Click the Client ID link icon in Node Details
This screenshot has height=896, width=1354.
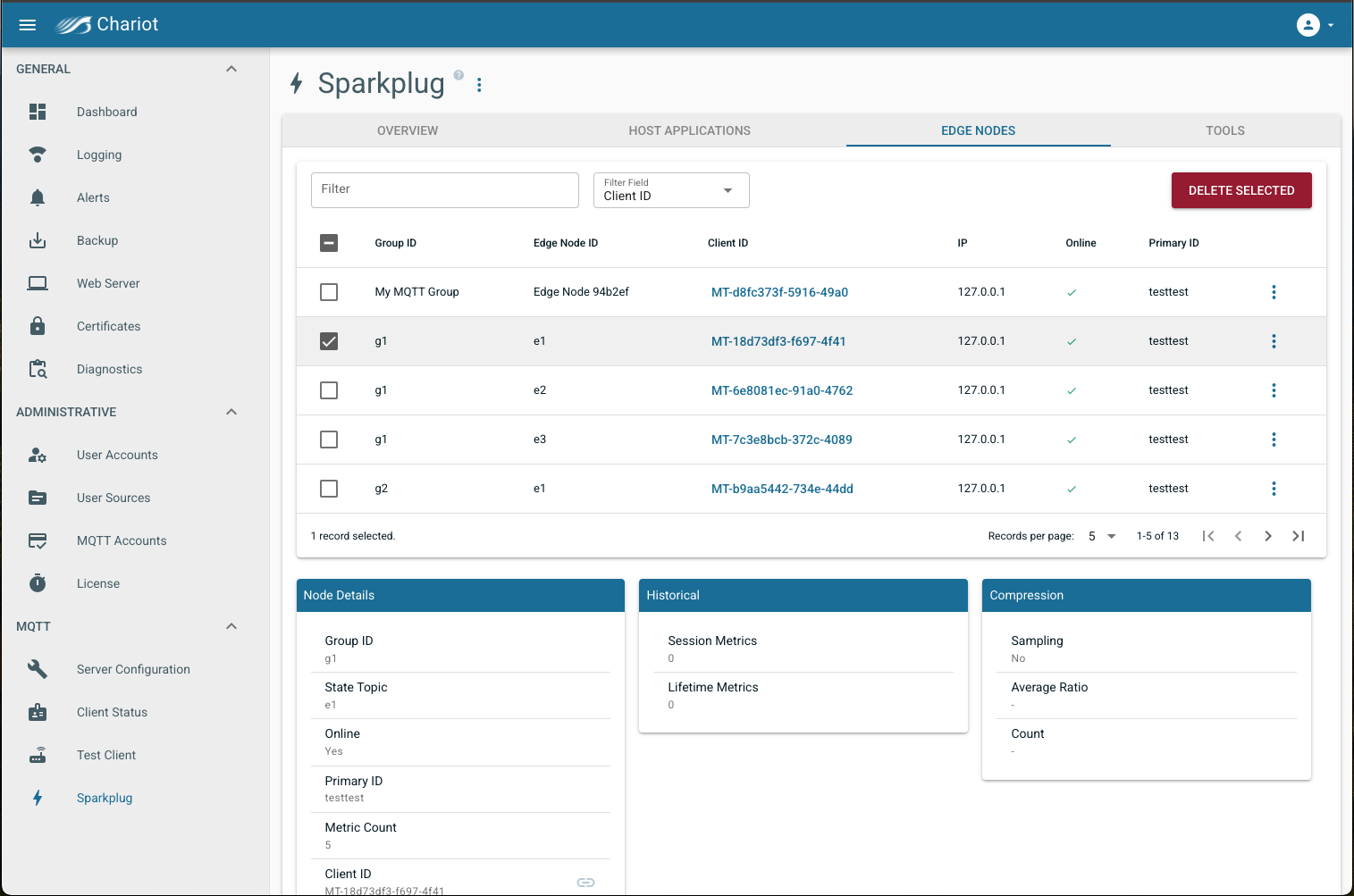click(x=585, y=883)
